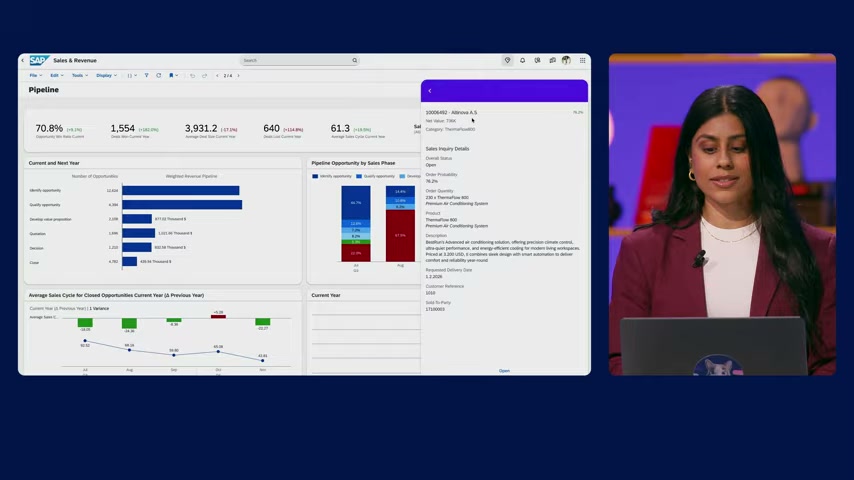This screenshot has height=480, width=854.
Task: Click the Pipeline page title
Action: click(44, 90)
